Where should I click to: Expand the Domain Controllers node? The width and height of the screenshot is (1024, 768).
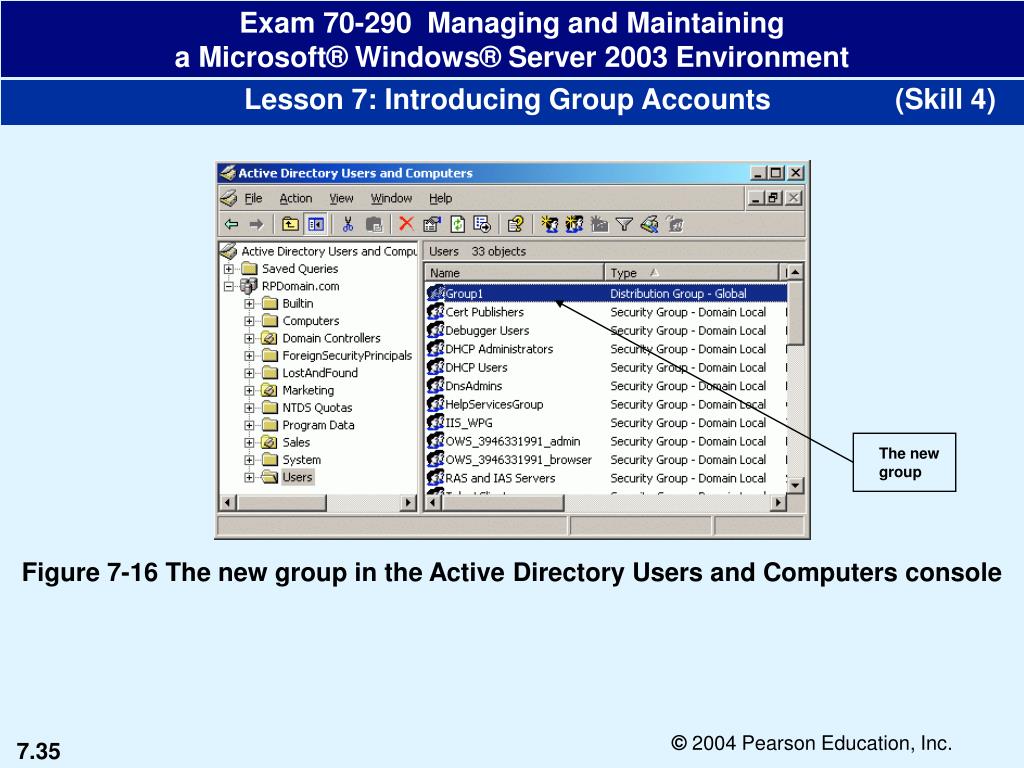point(249,338)
